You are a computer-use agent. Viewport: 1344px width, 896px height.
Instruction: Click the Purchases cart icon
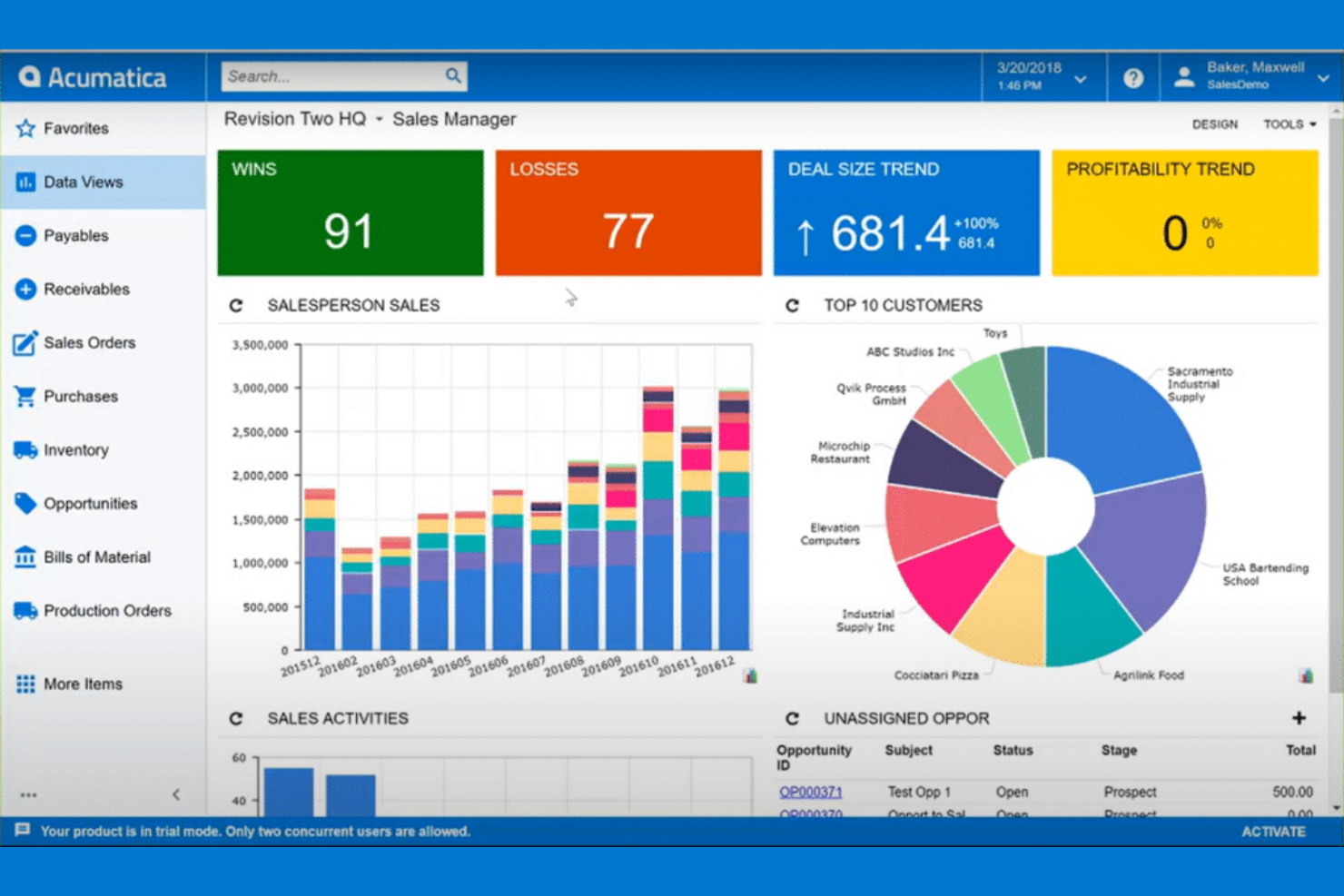pos(25,396)
